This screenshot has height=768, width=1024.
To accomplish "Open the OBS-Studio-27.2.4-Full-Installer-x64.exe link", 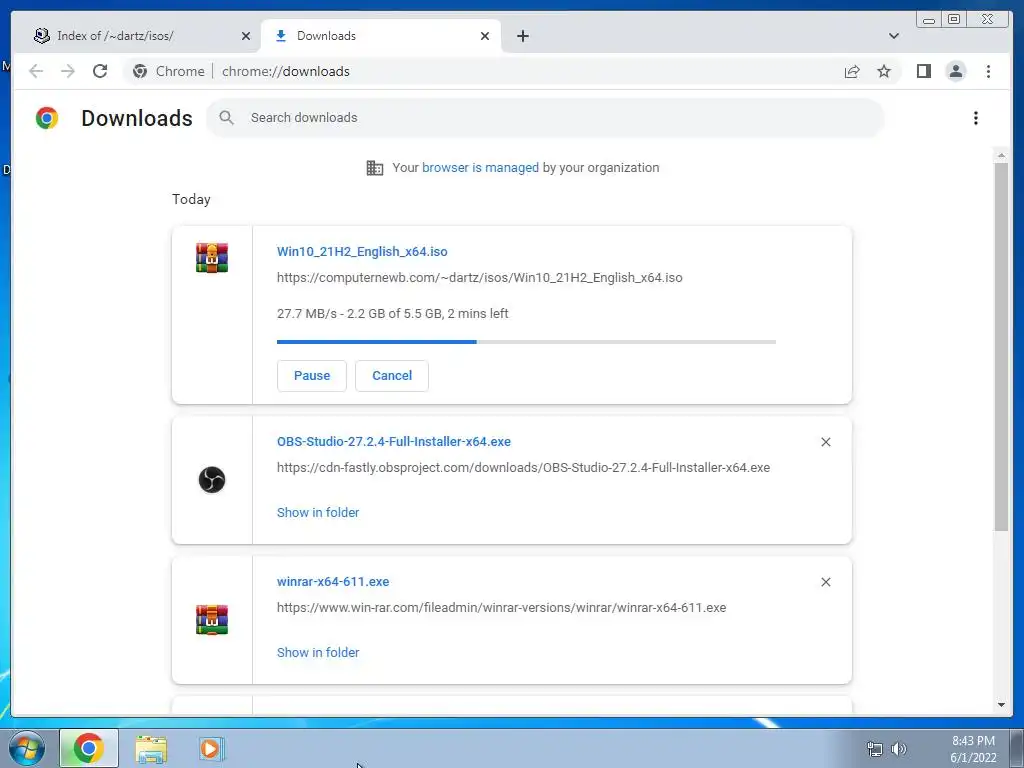I will click(394, 441).
